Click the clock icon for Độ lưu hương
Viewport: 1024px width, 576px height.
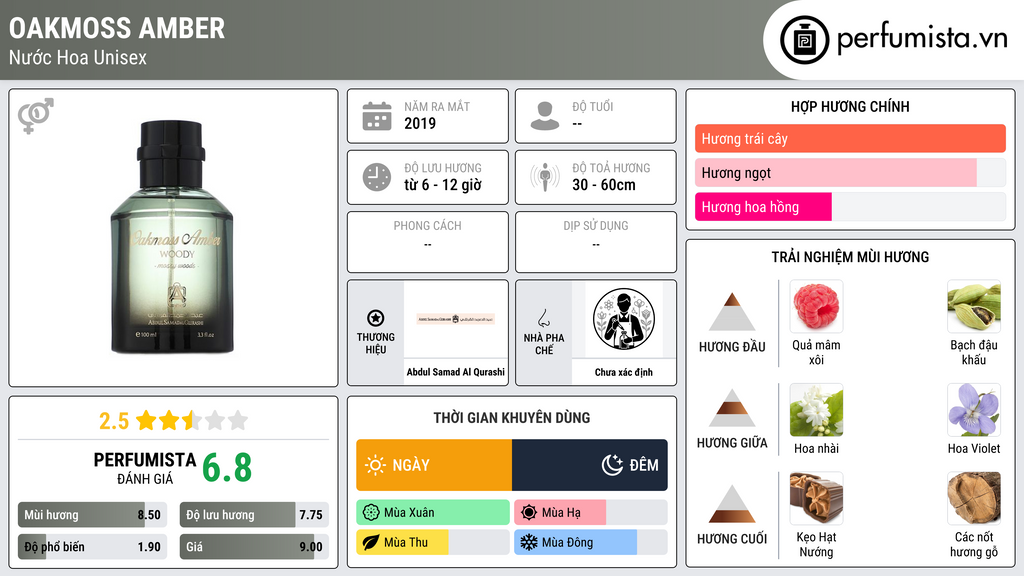[x=377, y=177]
